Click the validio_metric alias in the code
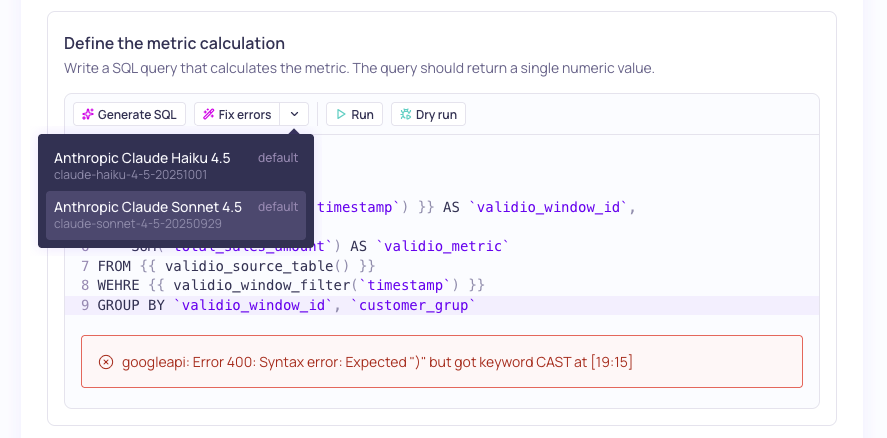 tap(441, 245)
